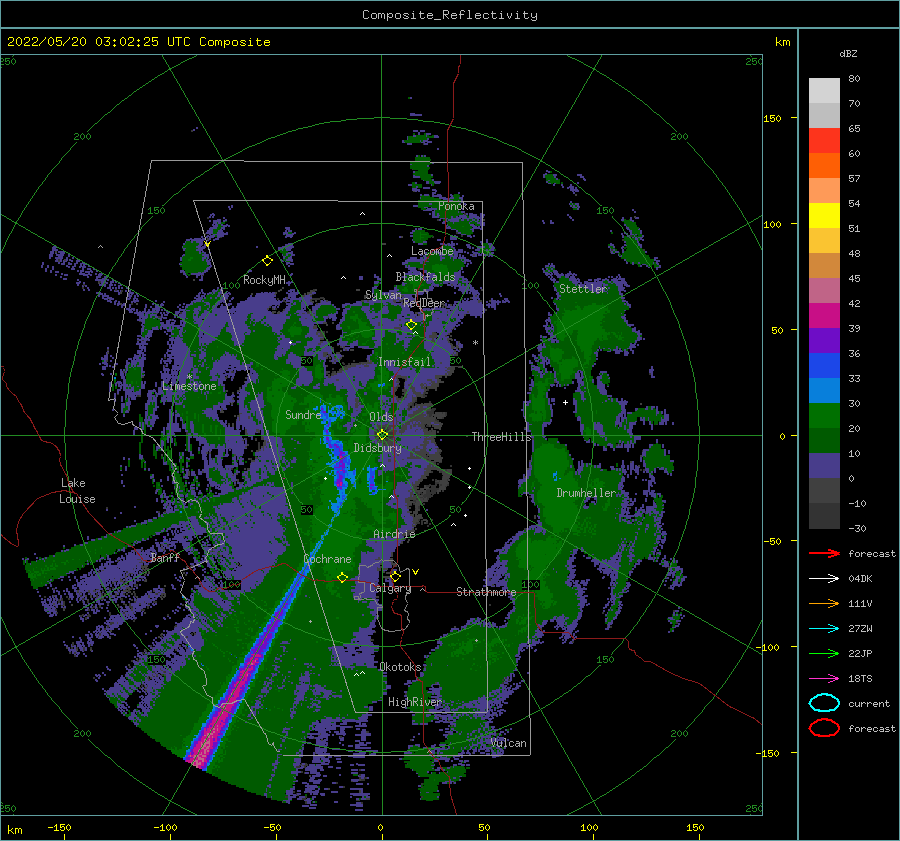Click the cyan 27ZW arrow icon

(824, 629)
